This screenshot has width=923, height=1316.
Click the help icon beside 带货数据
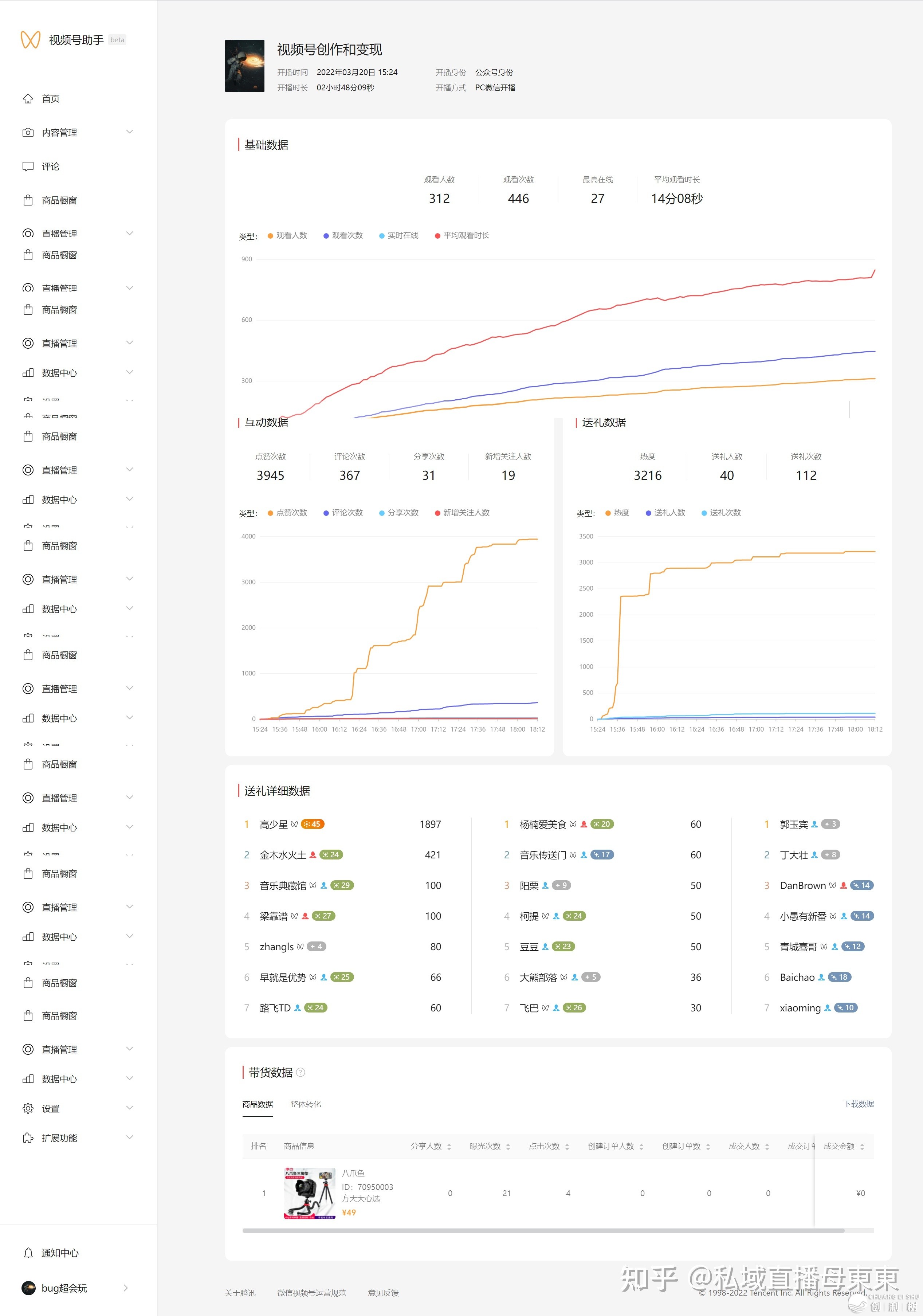tap(301, 1072)
